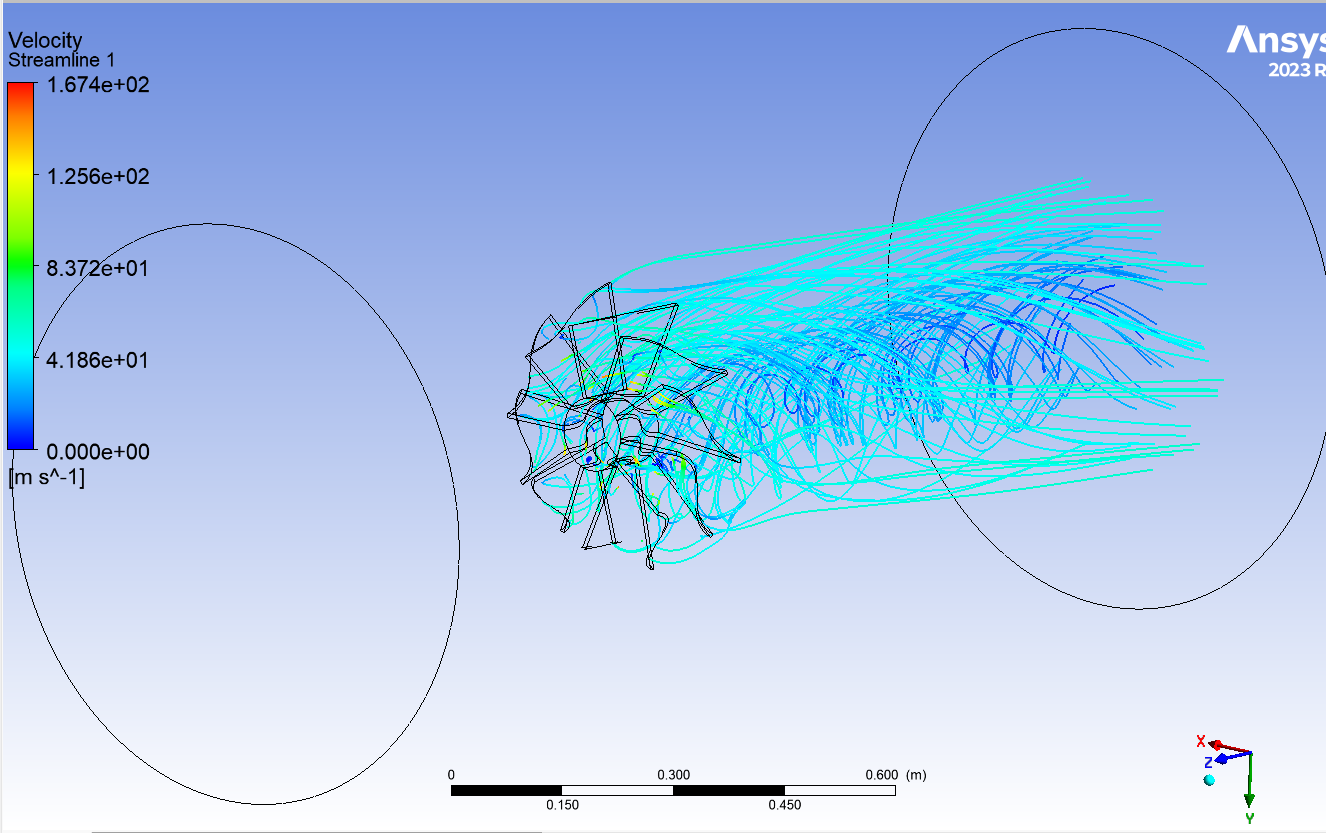Click the Streamline 1 legend label
This screenshot has width=1326, height=833.
tap(61, 60)
